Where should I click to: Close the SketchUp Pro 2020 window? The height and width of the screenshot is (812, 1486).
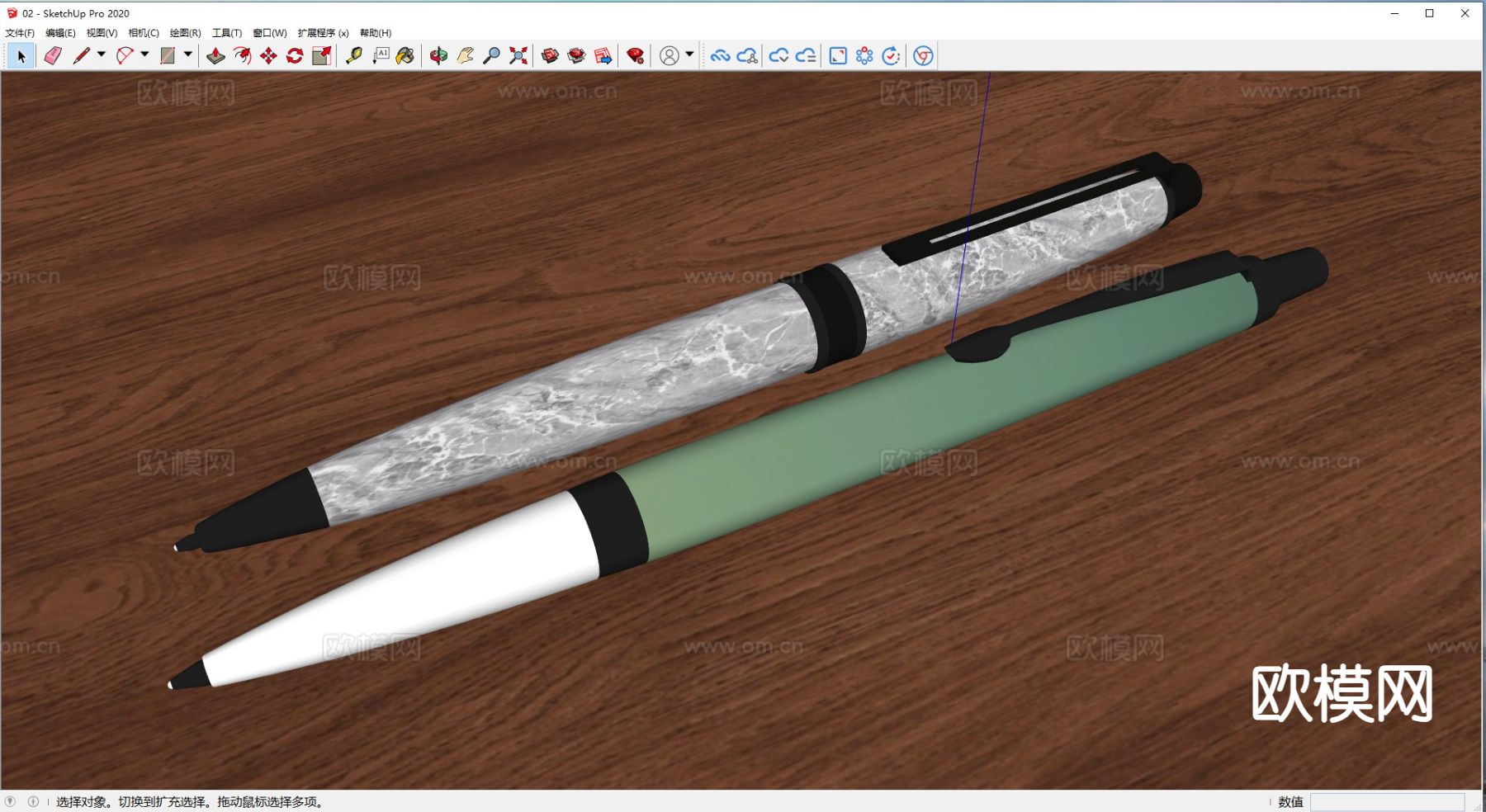tap(1465, 13)
